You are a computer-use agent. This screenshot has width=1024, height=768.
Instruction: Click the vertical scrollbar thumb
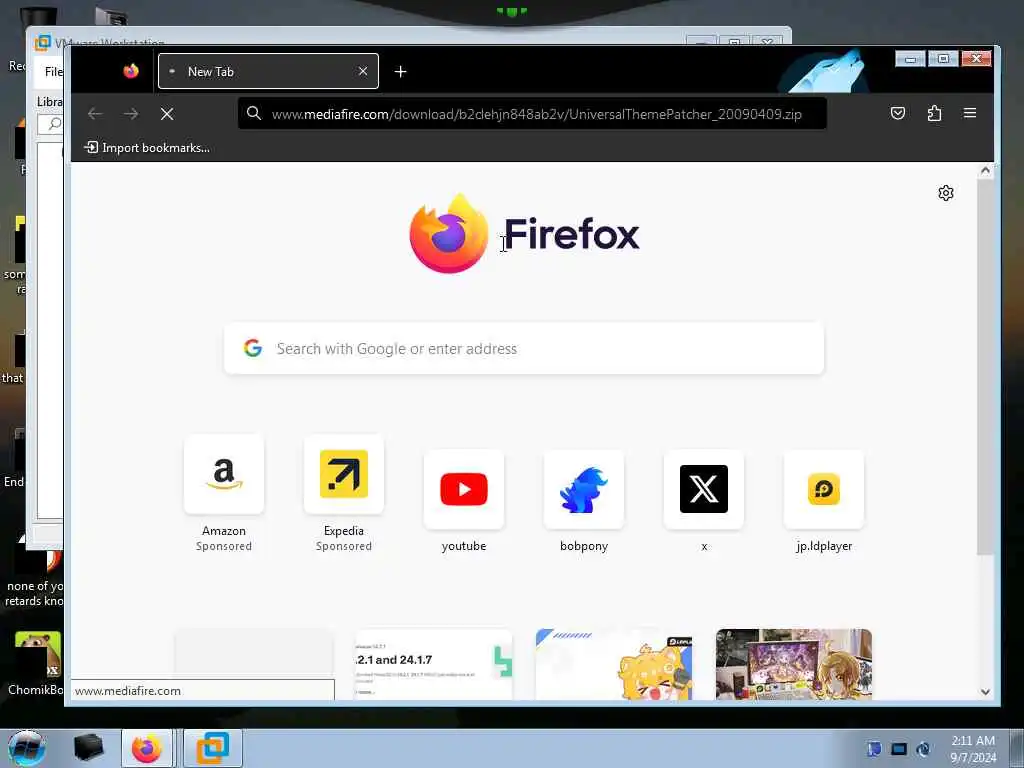coord(985,367)
